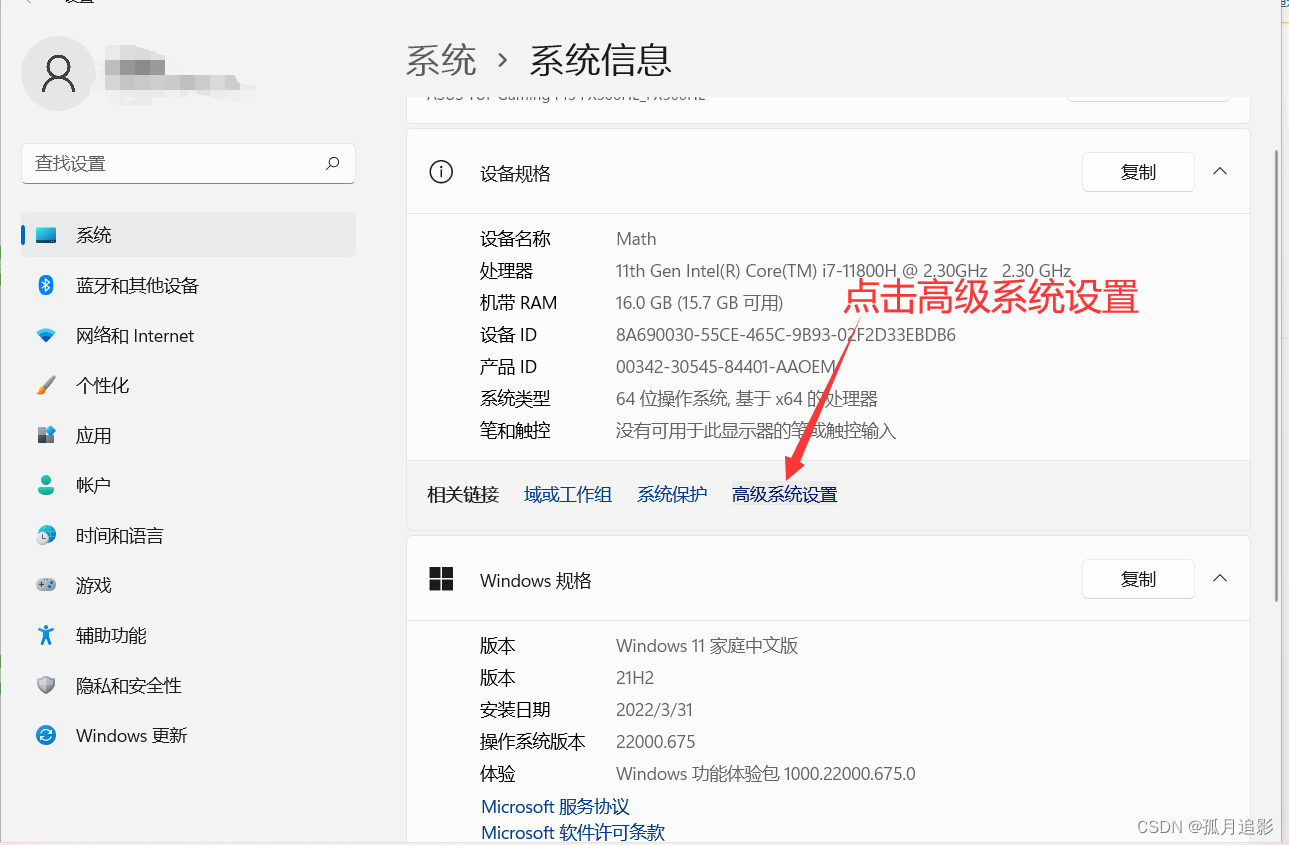
Task: Click the Windows Update sync icon
Action: pyautogui.click(x=46, y=735)
